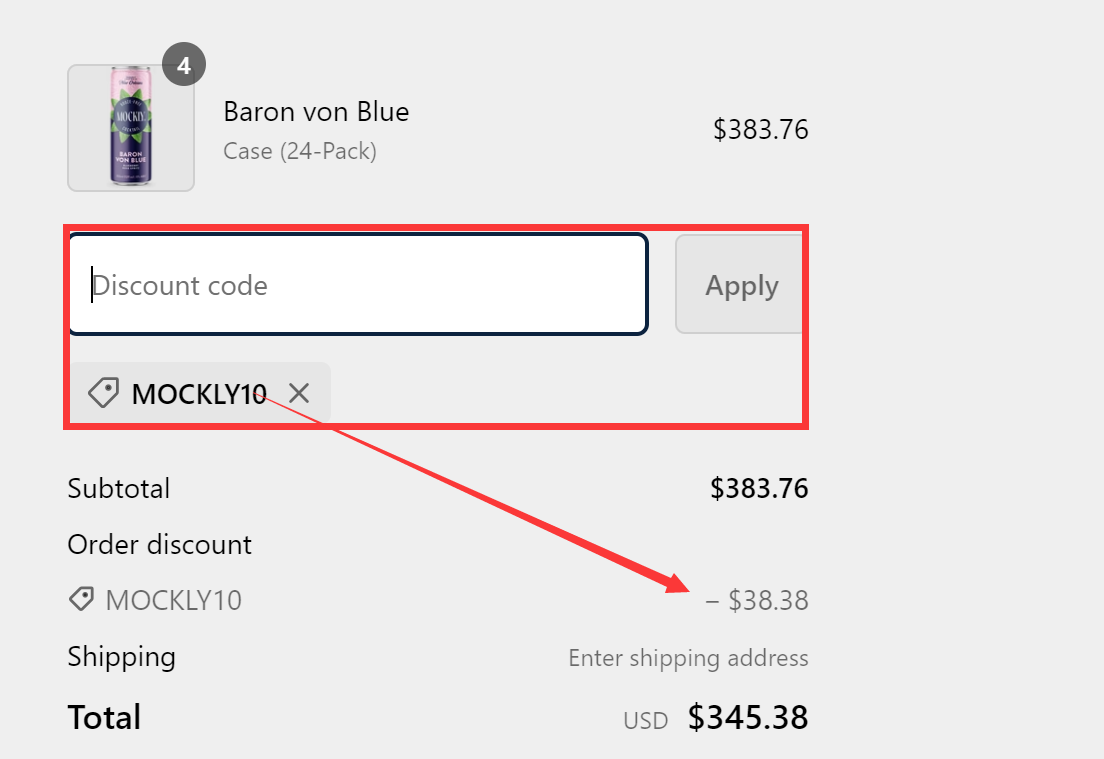Open the Enter shipping address link
1104x759 pixels.
click(x=688, y=658)
